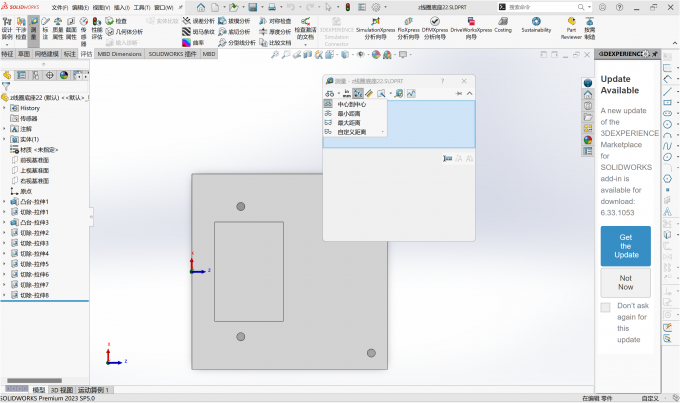Open 分型线分析 parting line analysis

click(x=237, y=43)
